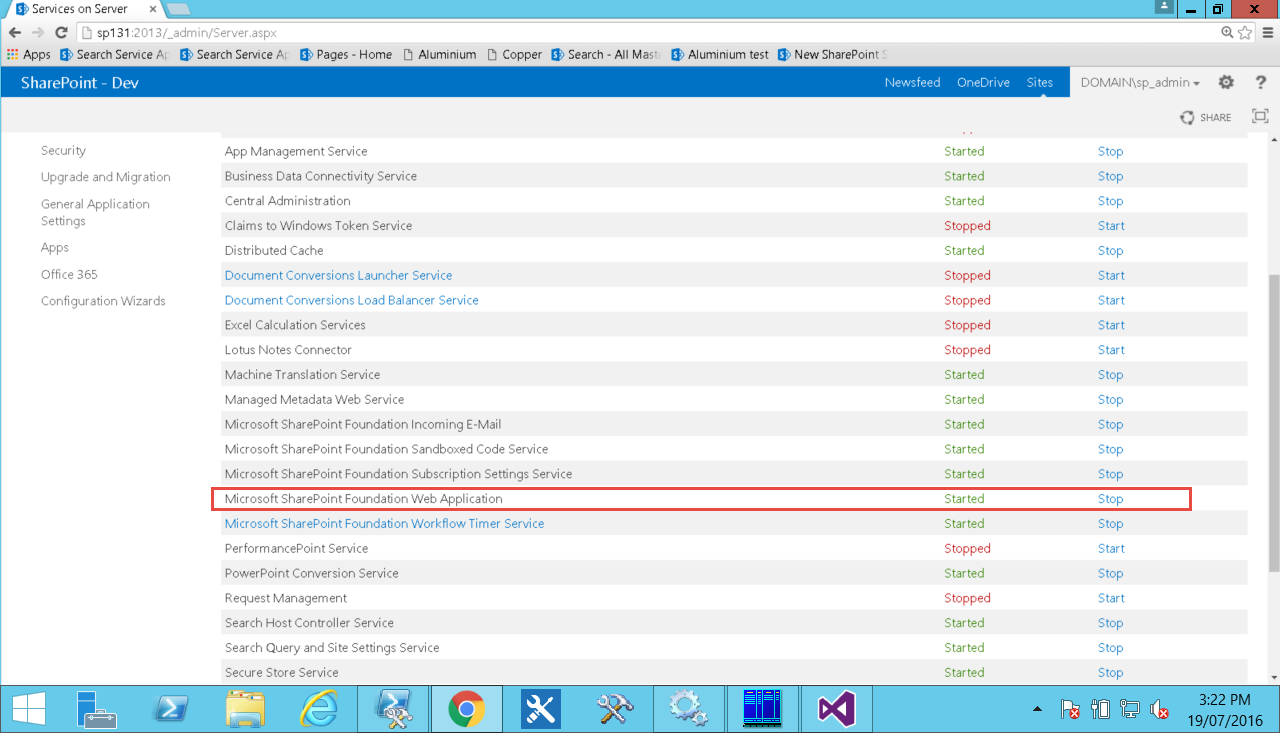Launch Internet Explorer from taskbar
Image resolution: width=1280 pixels, height=733 pixels.
coord(318,710)
